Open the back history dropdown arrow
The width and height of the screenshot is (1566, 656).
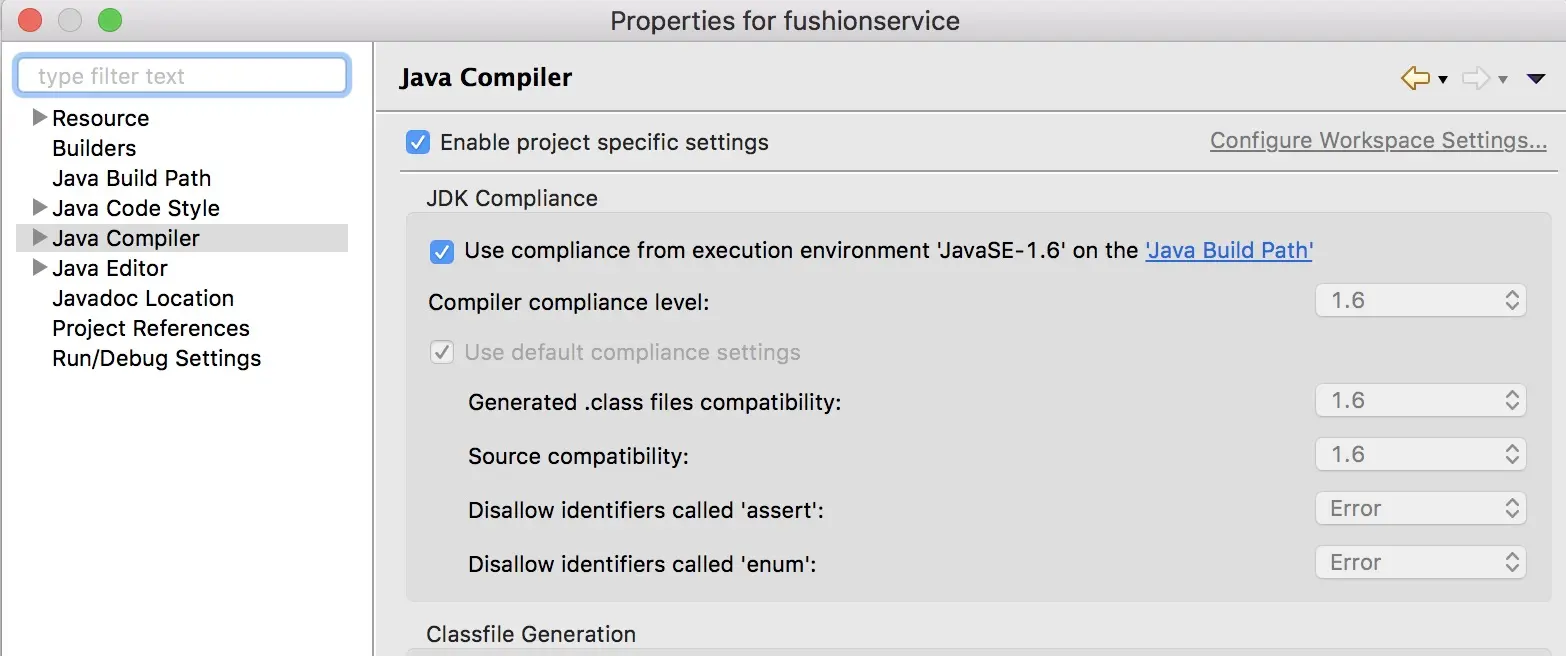click(1443, 80)
